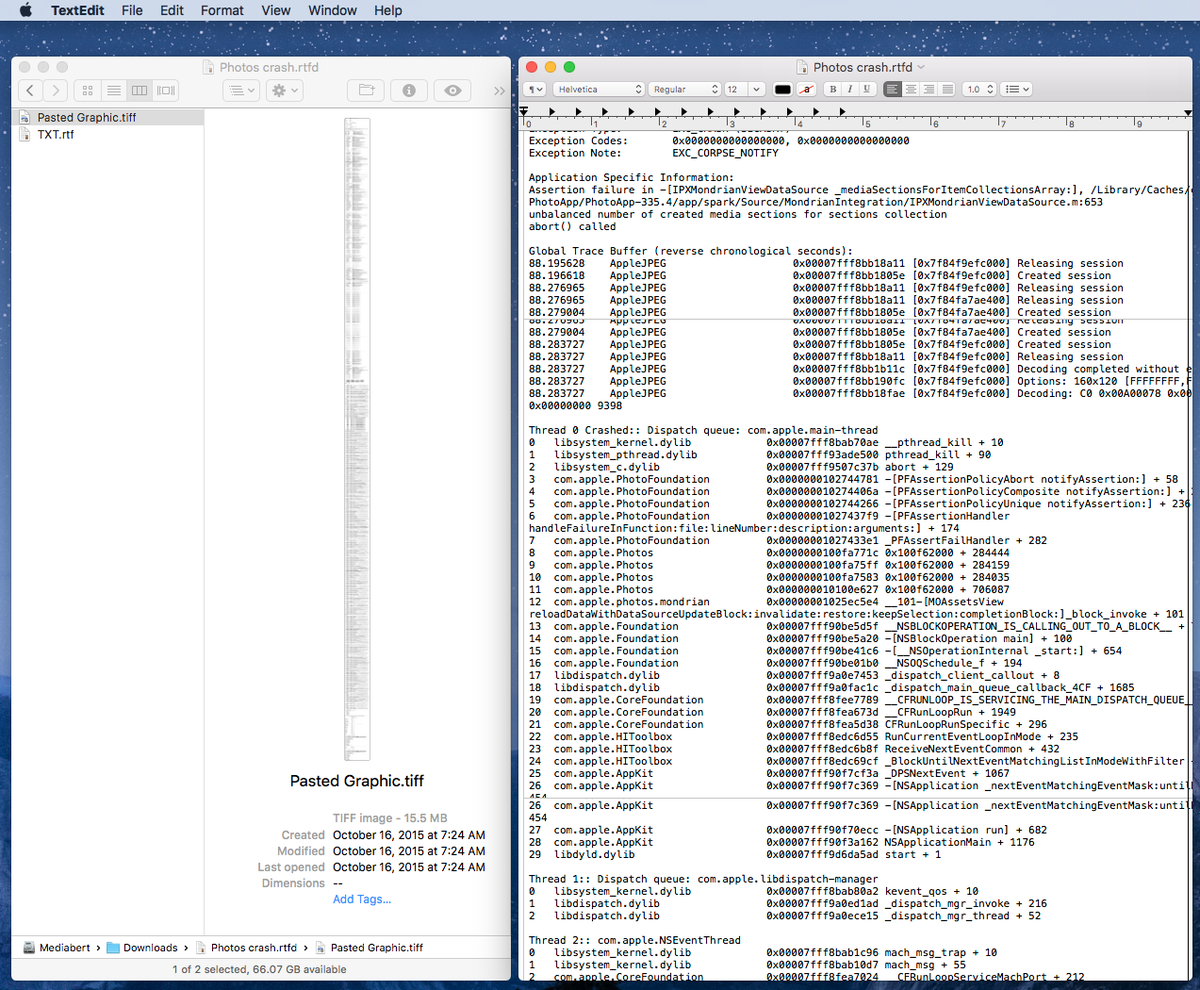Select TXT.rtf in file list
The image size is (1200, 990).
point(109,134)
